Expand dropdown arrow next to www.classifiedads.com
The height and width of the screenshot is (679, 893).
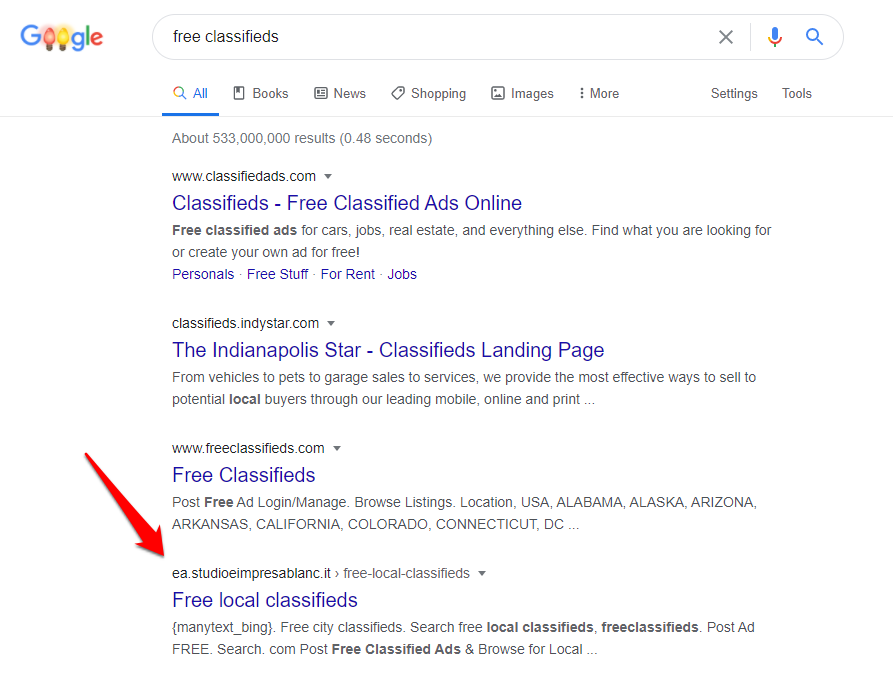pos(328,177)
